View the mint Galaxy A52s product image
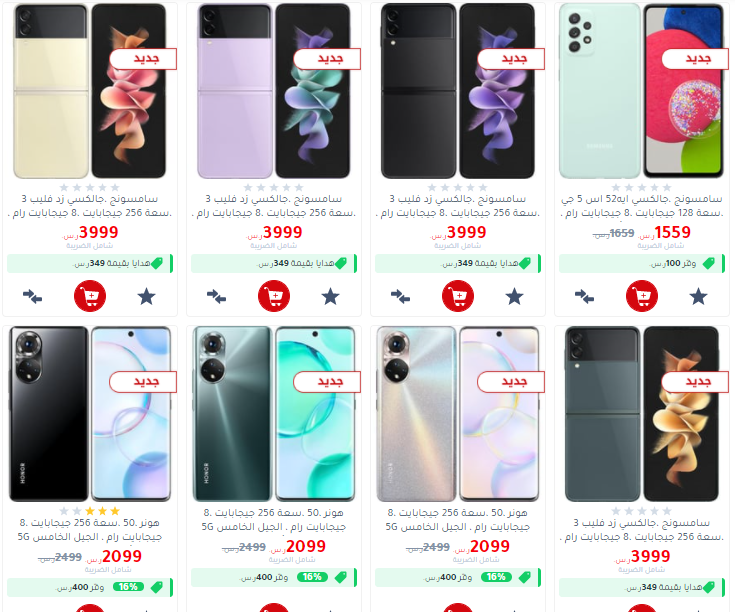735x612 pixels. 642,91
